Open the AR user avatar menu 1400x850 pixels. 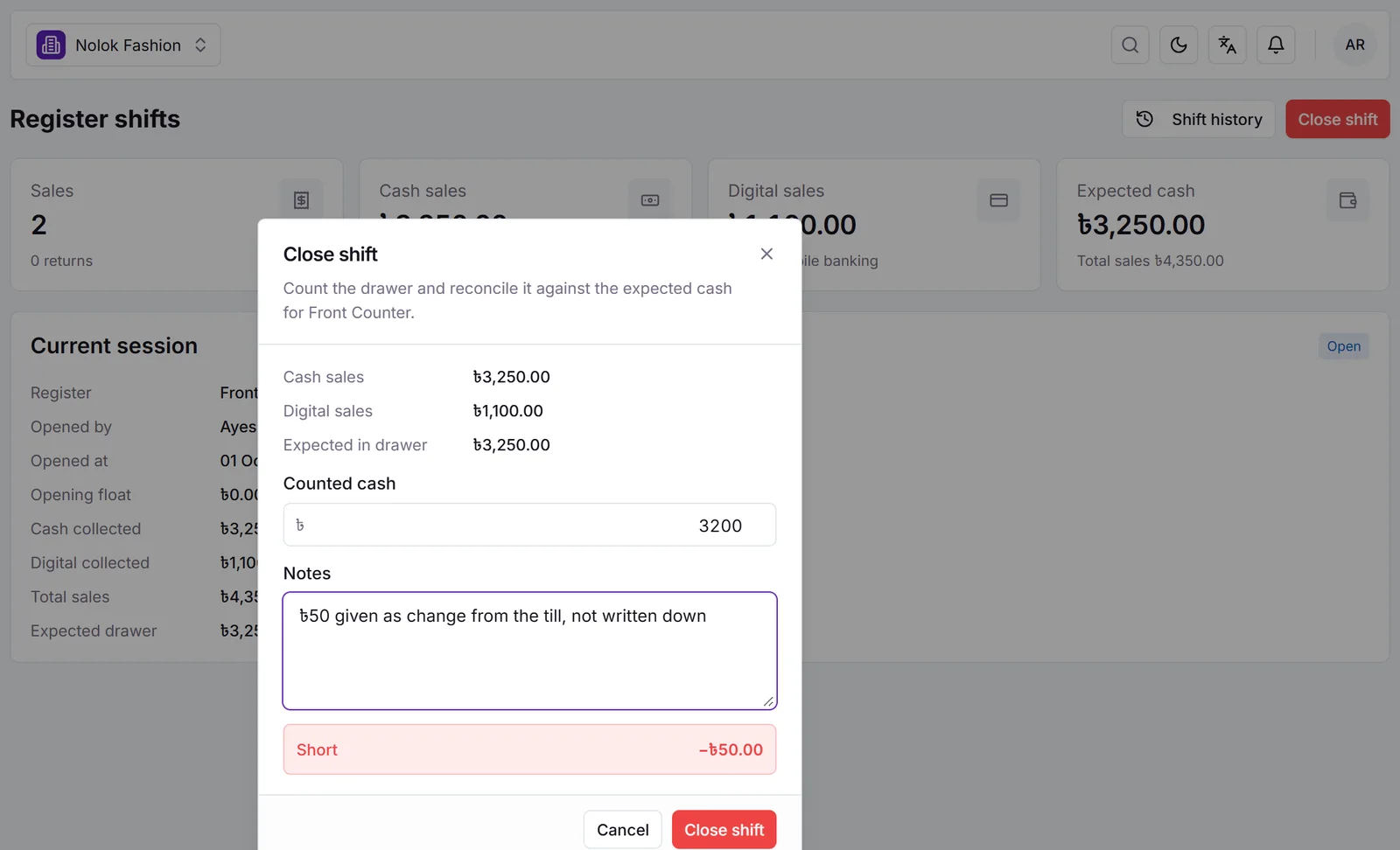[1354, 45]
